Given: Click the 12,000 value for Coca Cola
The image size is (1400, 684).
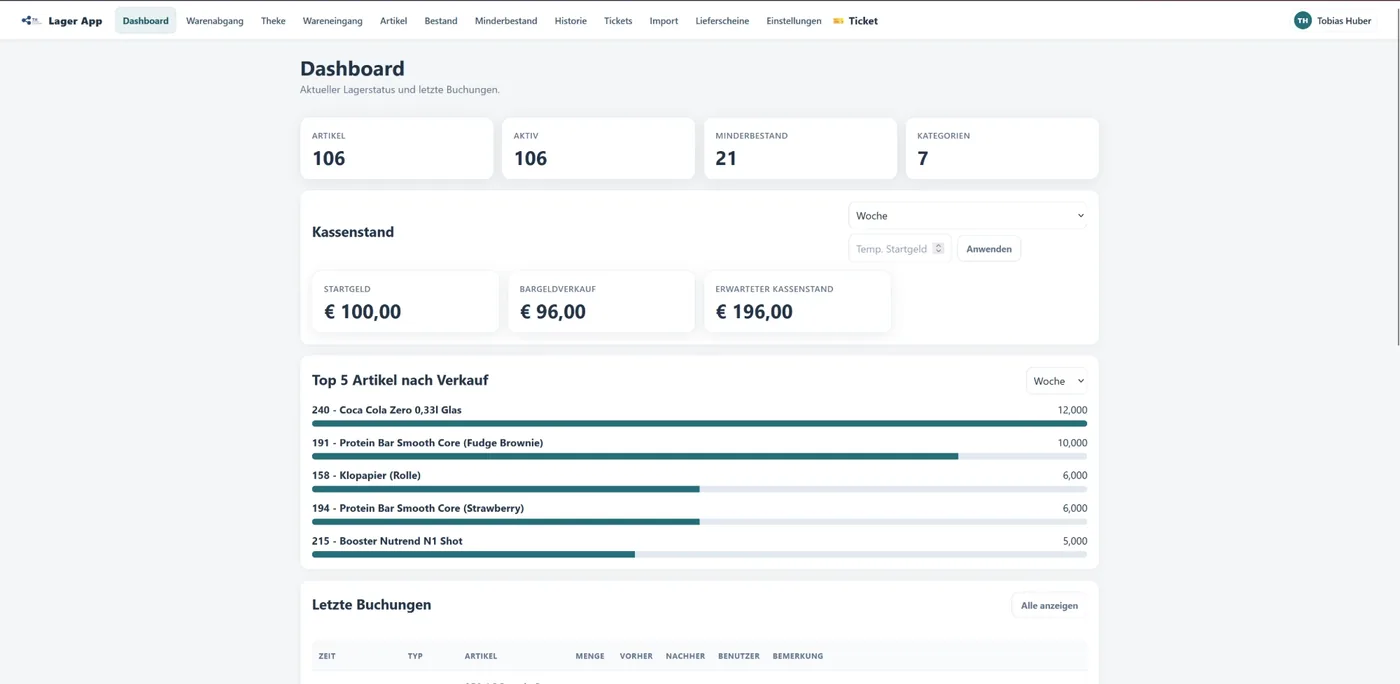Looking at the screenshot, I should [x=1072, y=410].
